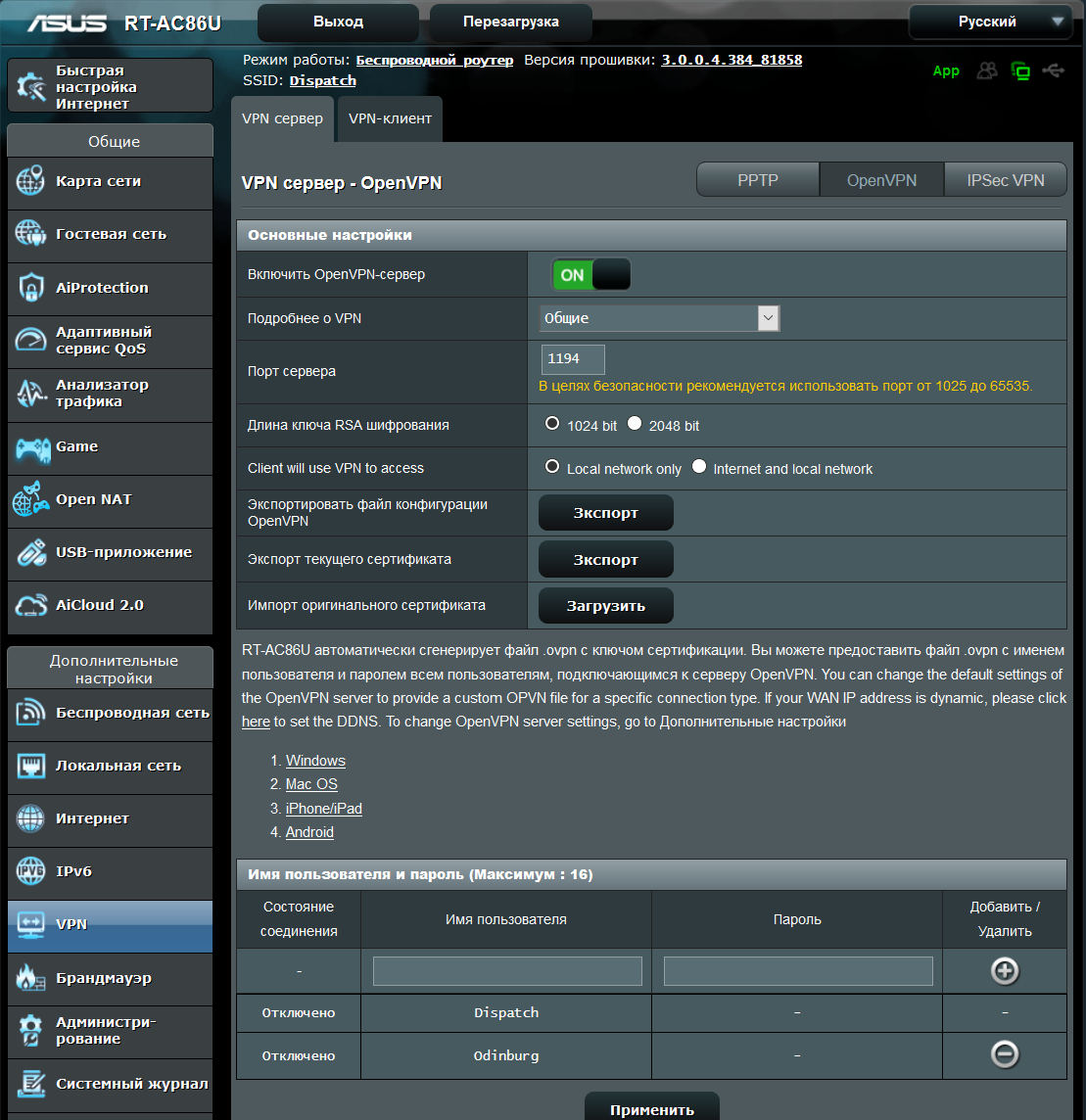
Task: Click the port security recommendation text
Action: [x=785, y=386]
